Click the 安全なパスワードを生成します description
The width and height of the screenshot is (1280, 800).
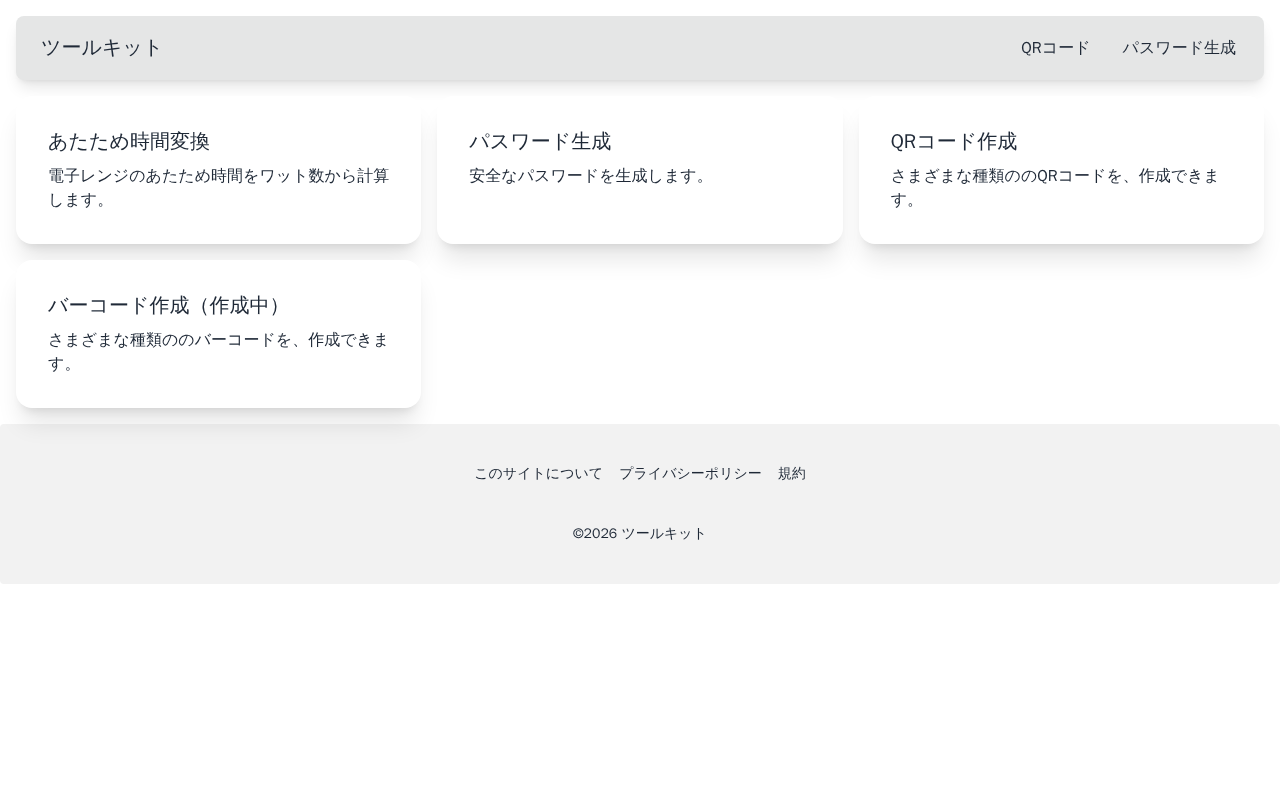588,176
